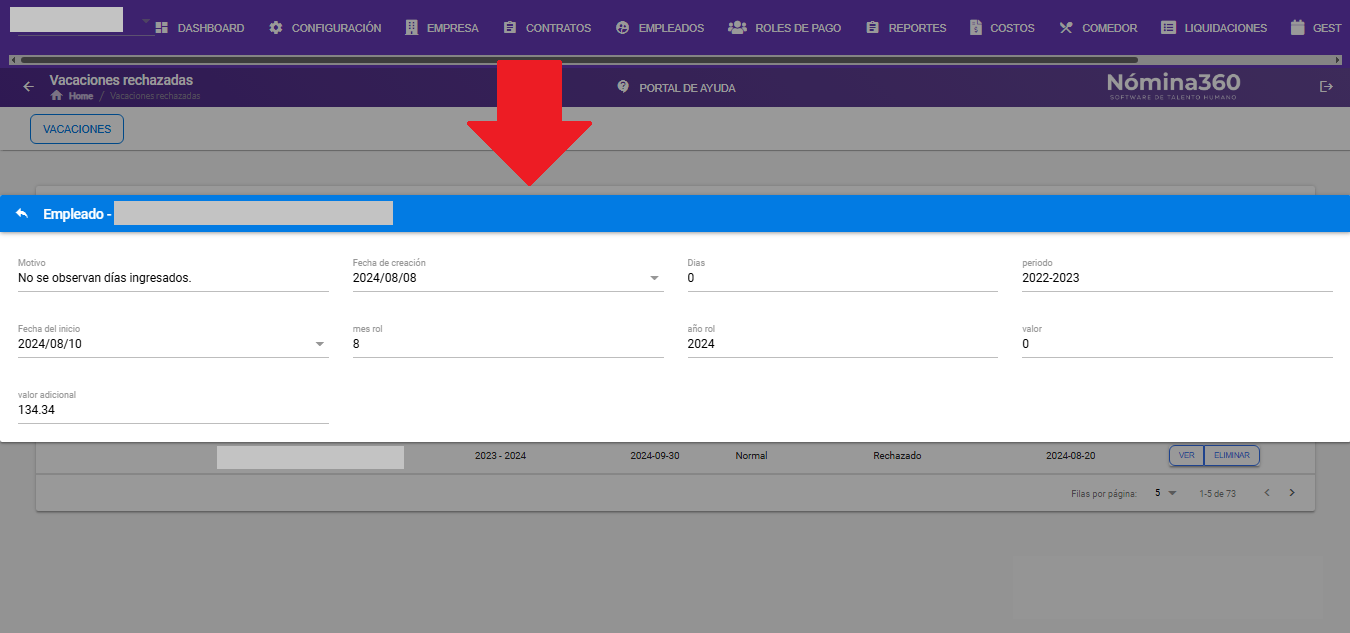Open the Fecha del inicio dropdown arrow
Screen dimensions: 1350x633
(320, 344)
